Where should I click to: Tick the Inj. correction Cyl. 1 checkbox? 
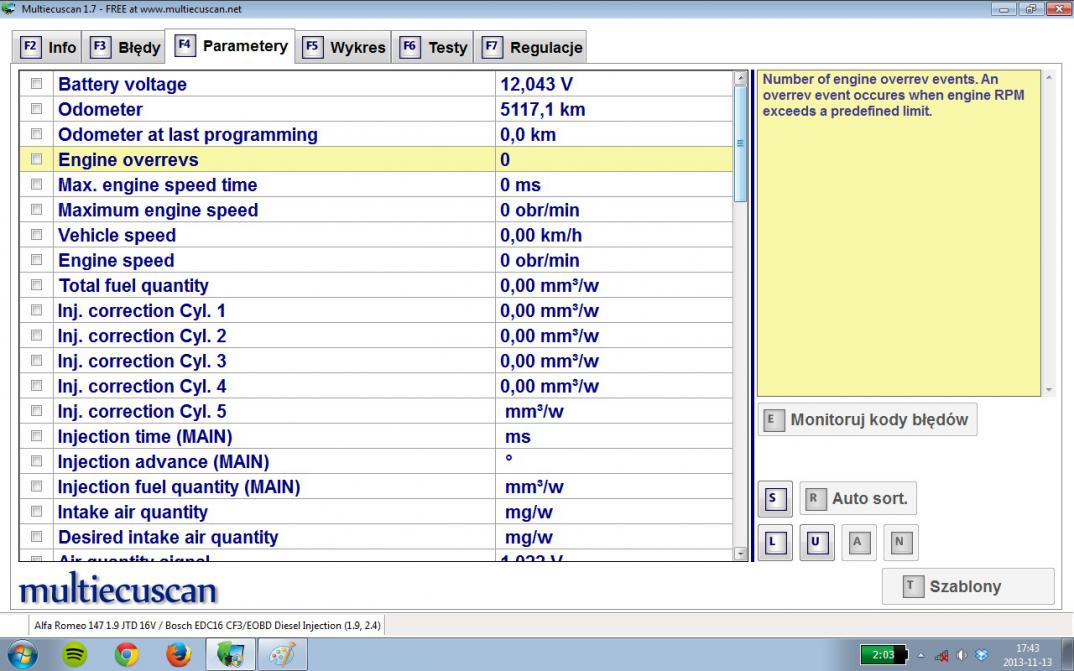click(x=36, y=310)
